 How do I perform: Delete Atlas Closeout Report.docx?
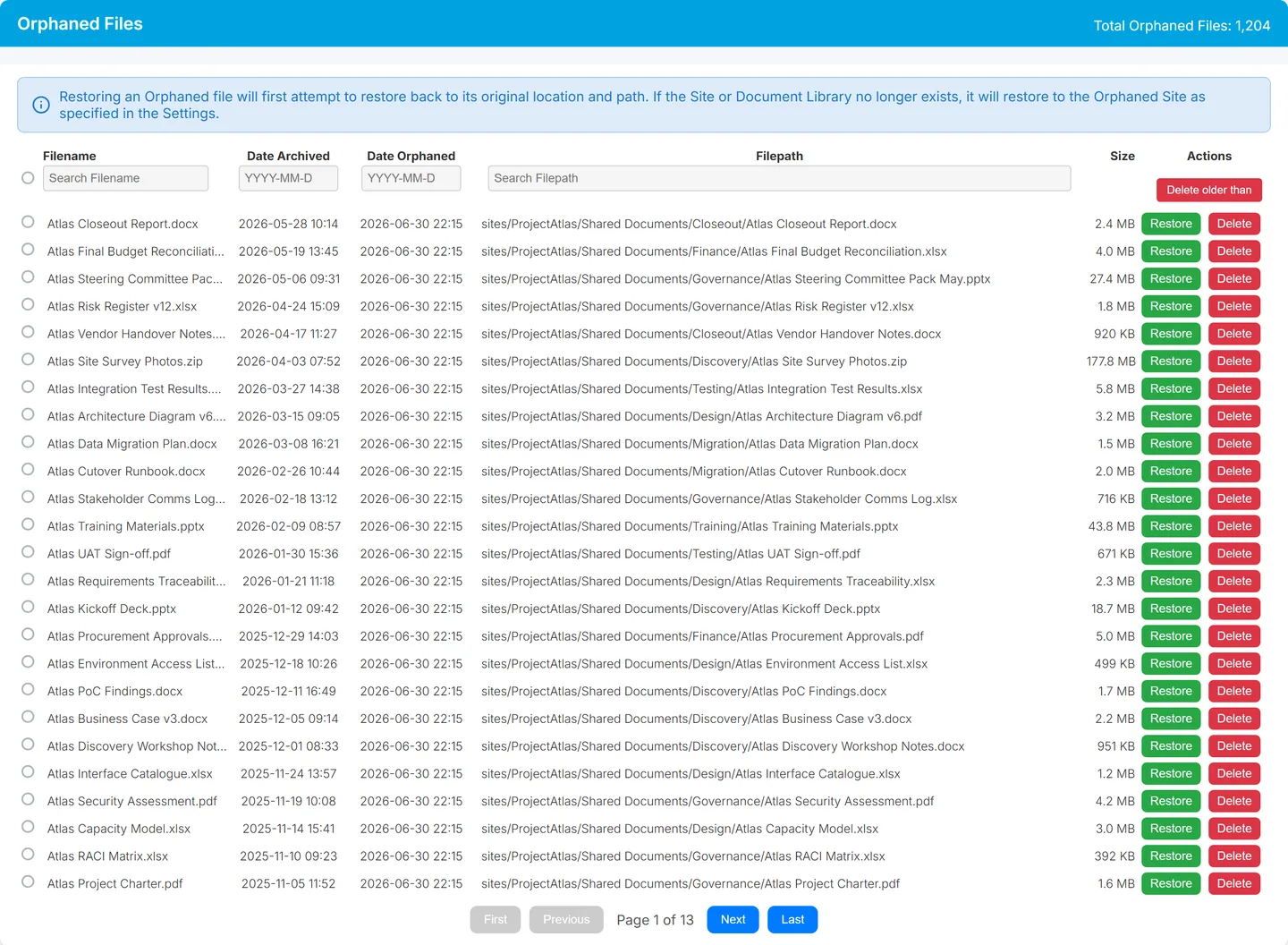1234,224
